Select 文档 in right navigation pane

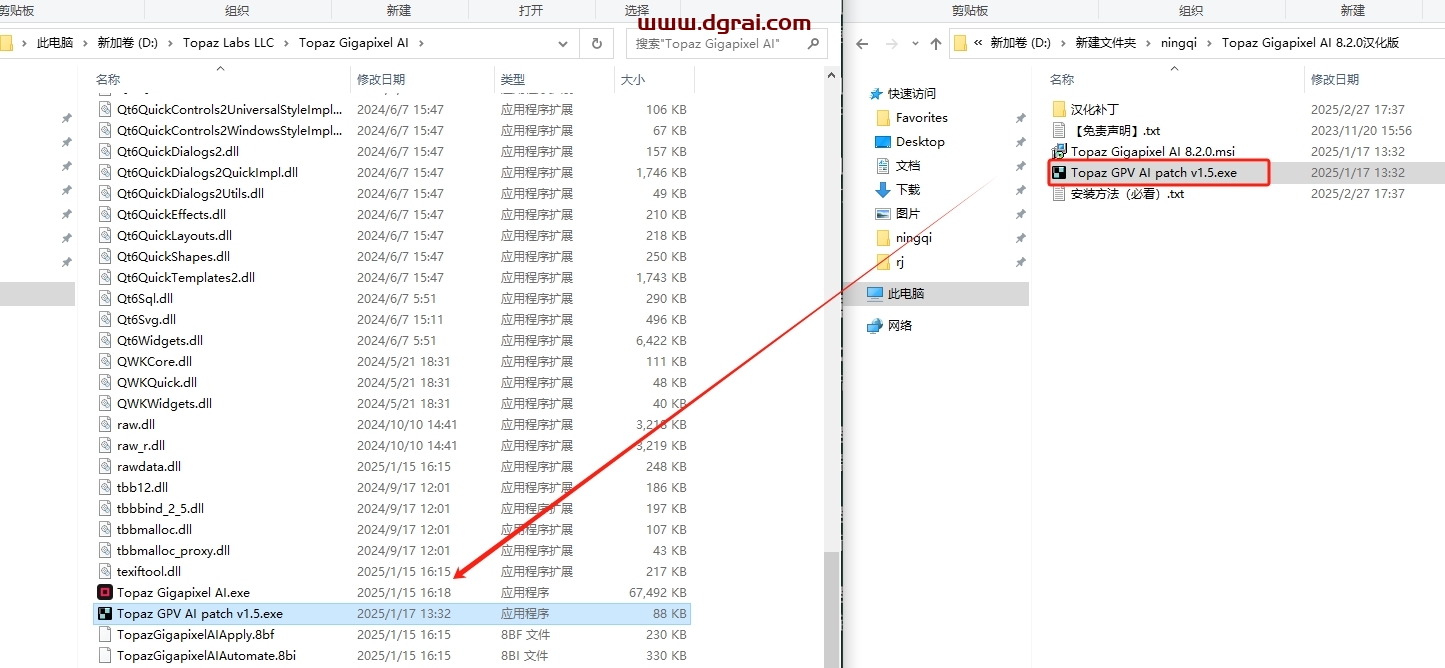(908, 166)
